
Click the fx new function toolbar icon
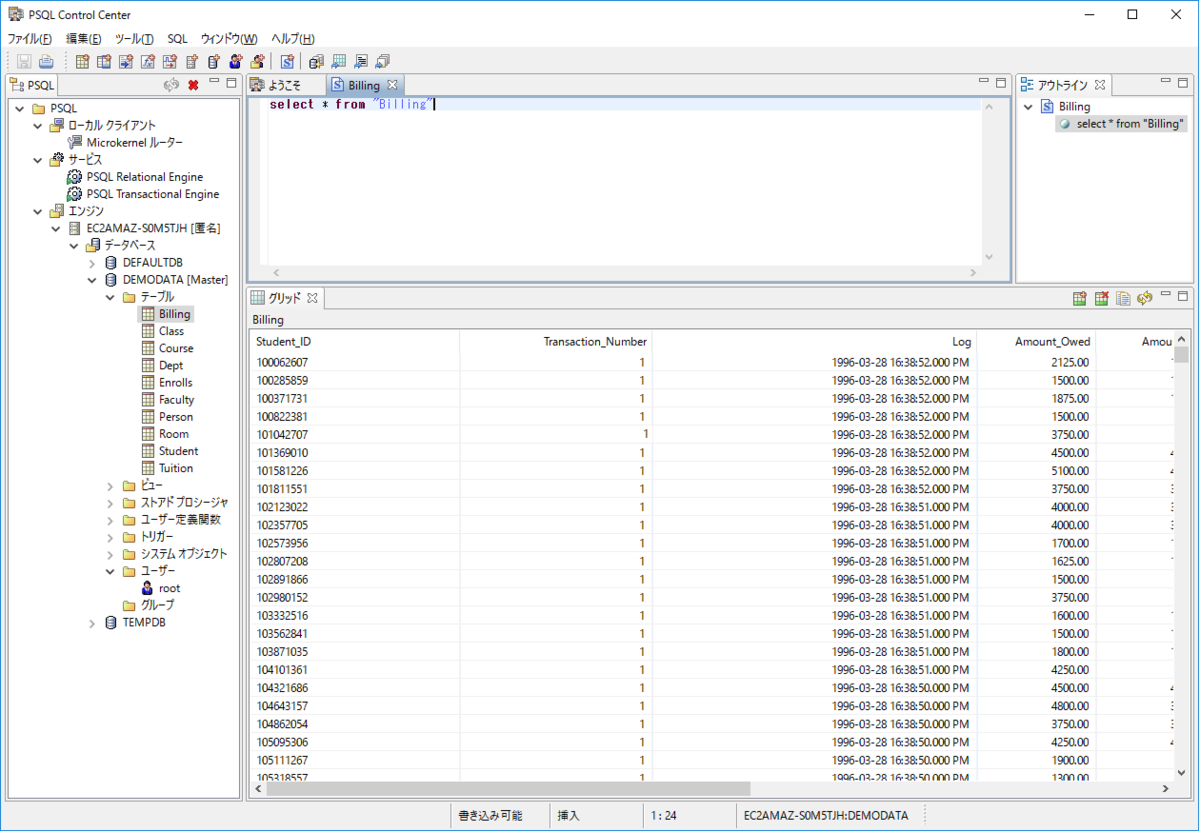coord(148,62)
